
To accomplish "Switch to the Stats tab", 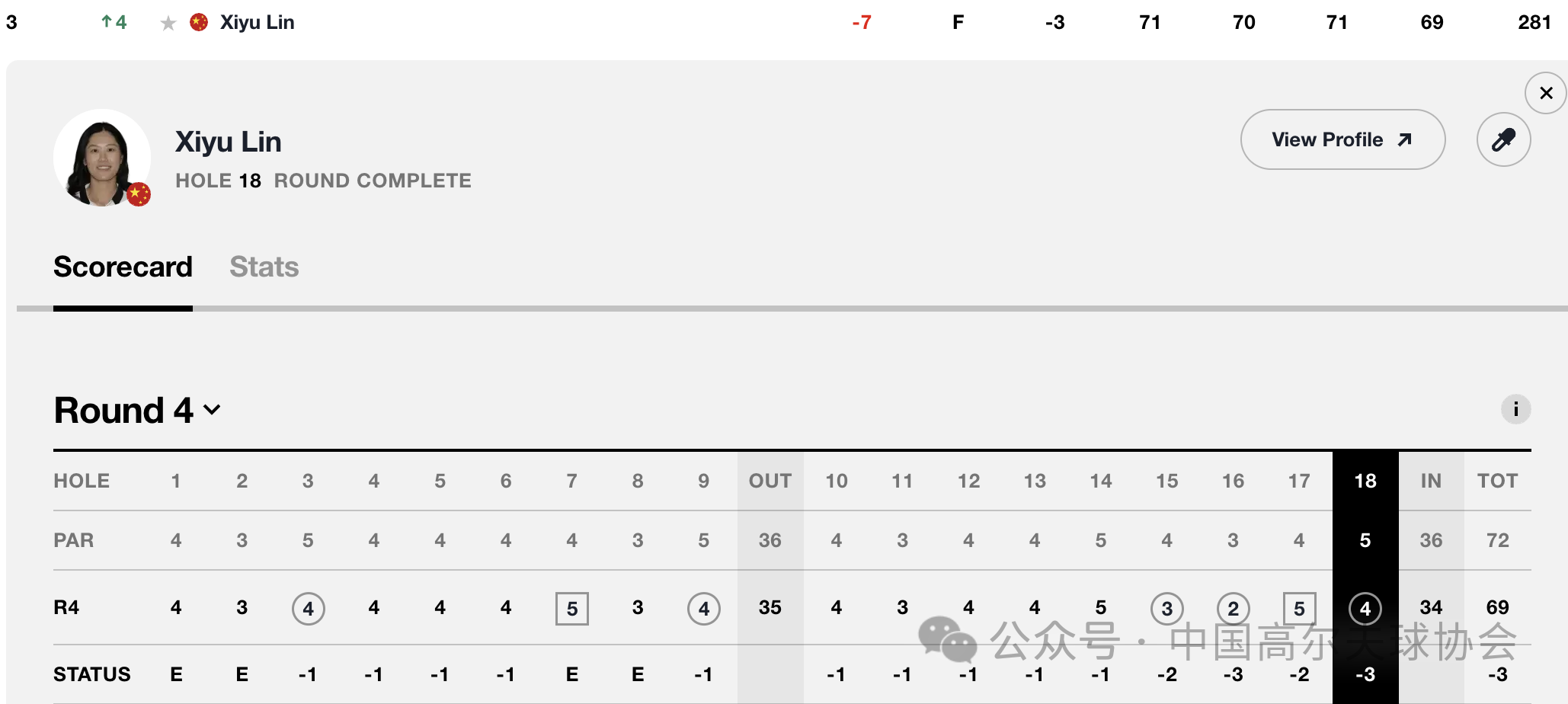I will pos(264,267).
